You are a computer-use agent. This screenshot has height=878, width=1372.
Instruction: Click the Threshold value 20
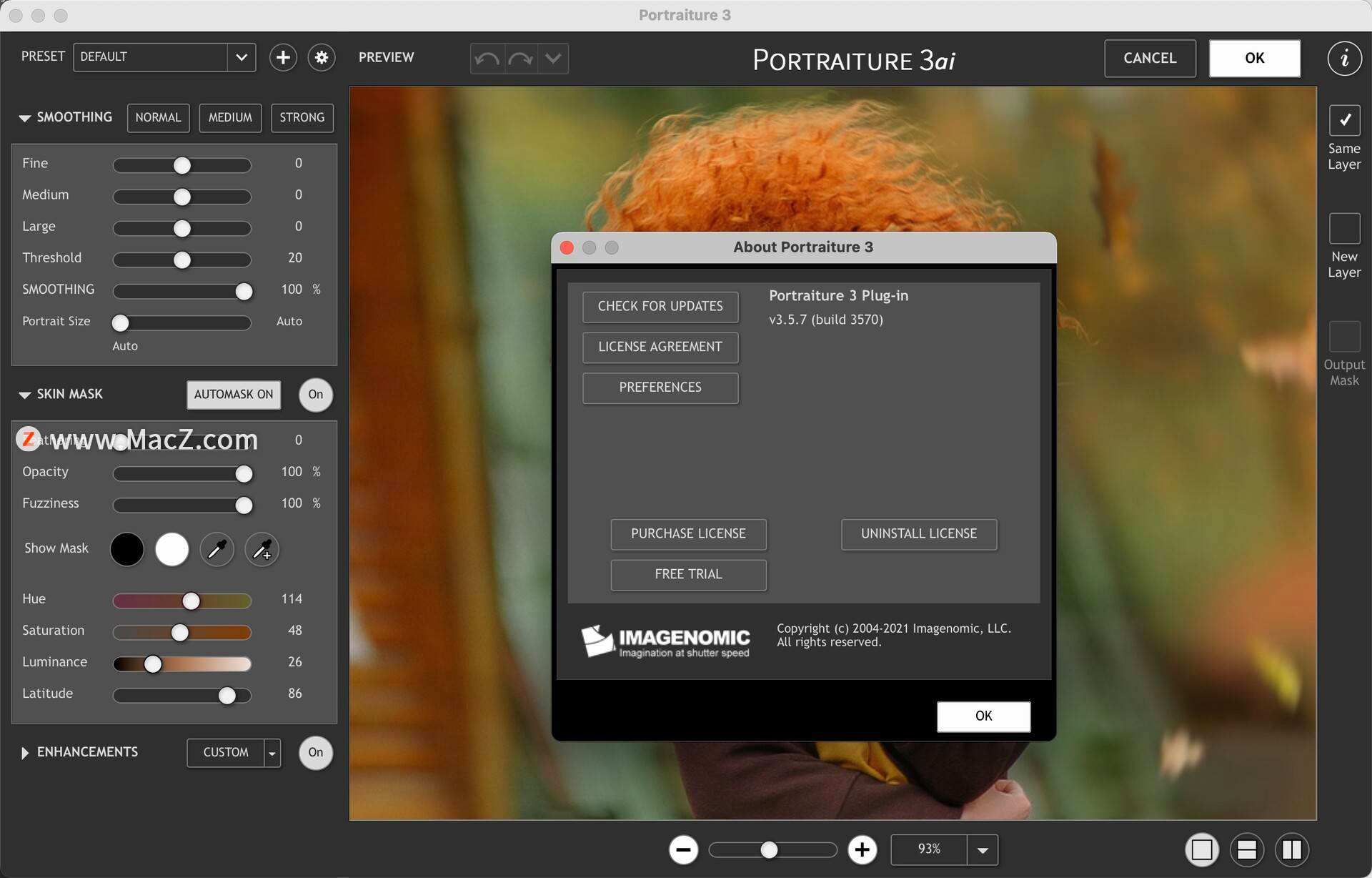(294, 258)
